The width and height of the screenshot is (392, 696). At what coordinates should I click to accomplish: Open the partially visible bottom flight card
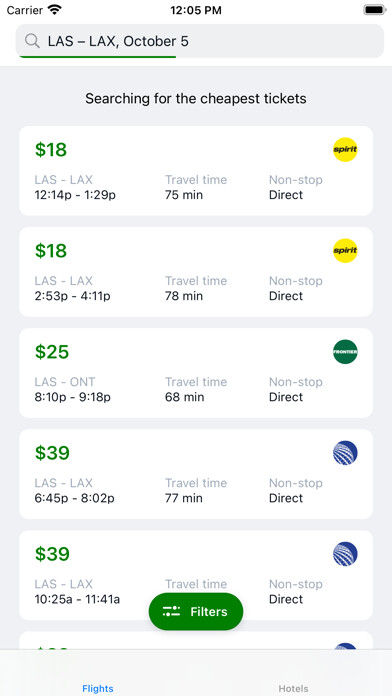[x=196, y=641]
